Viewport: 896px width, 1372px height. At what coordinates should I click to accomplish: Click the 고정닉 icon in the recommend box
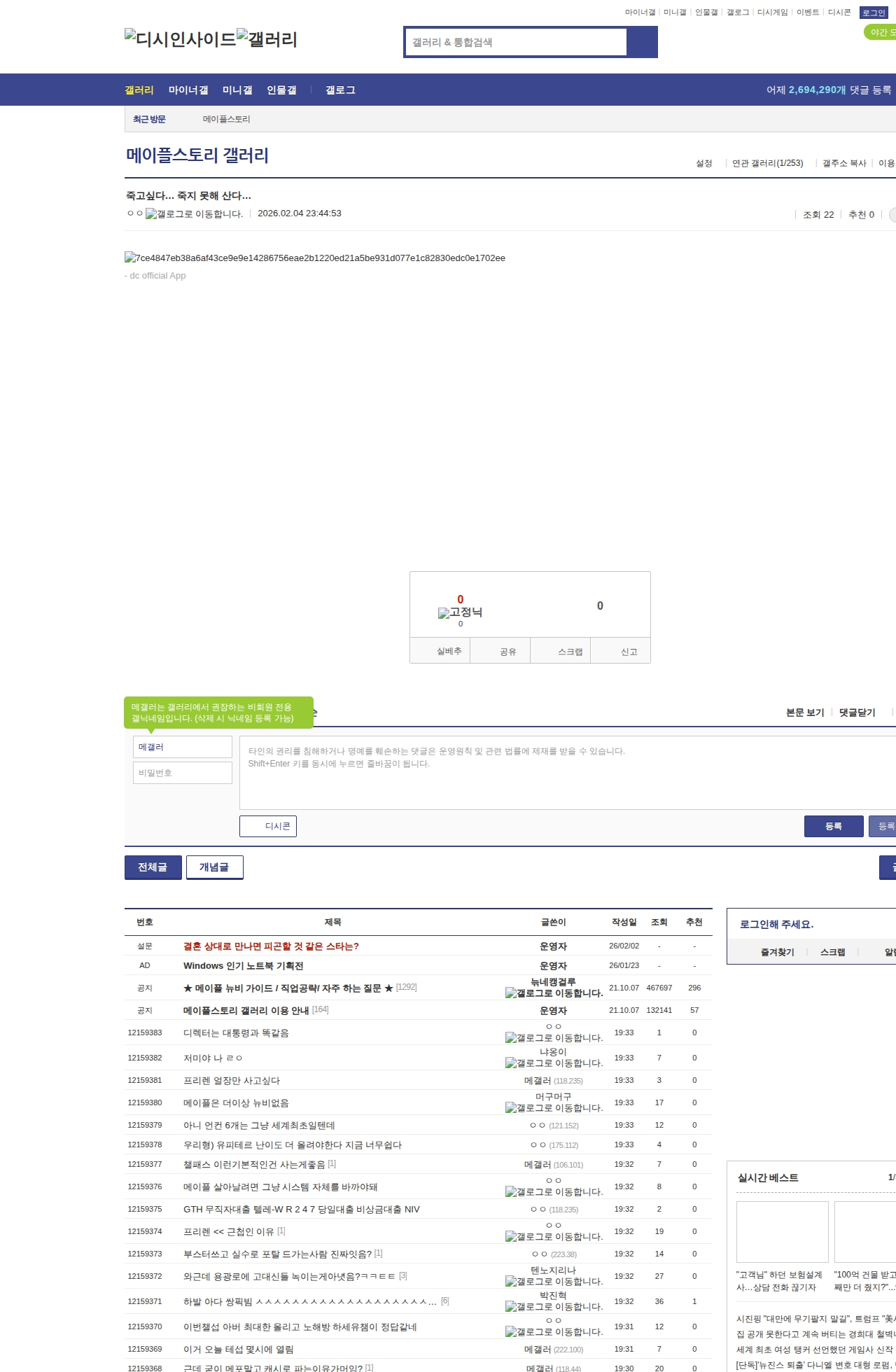[x=460, y=612]
